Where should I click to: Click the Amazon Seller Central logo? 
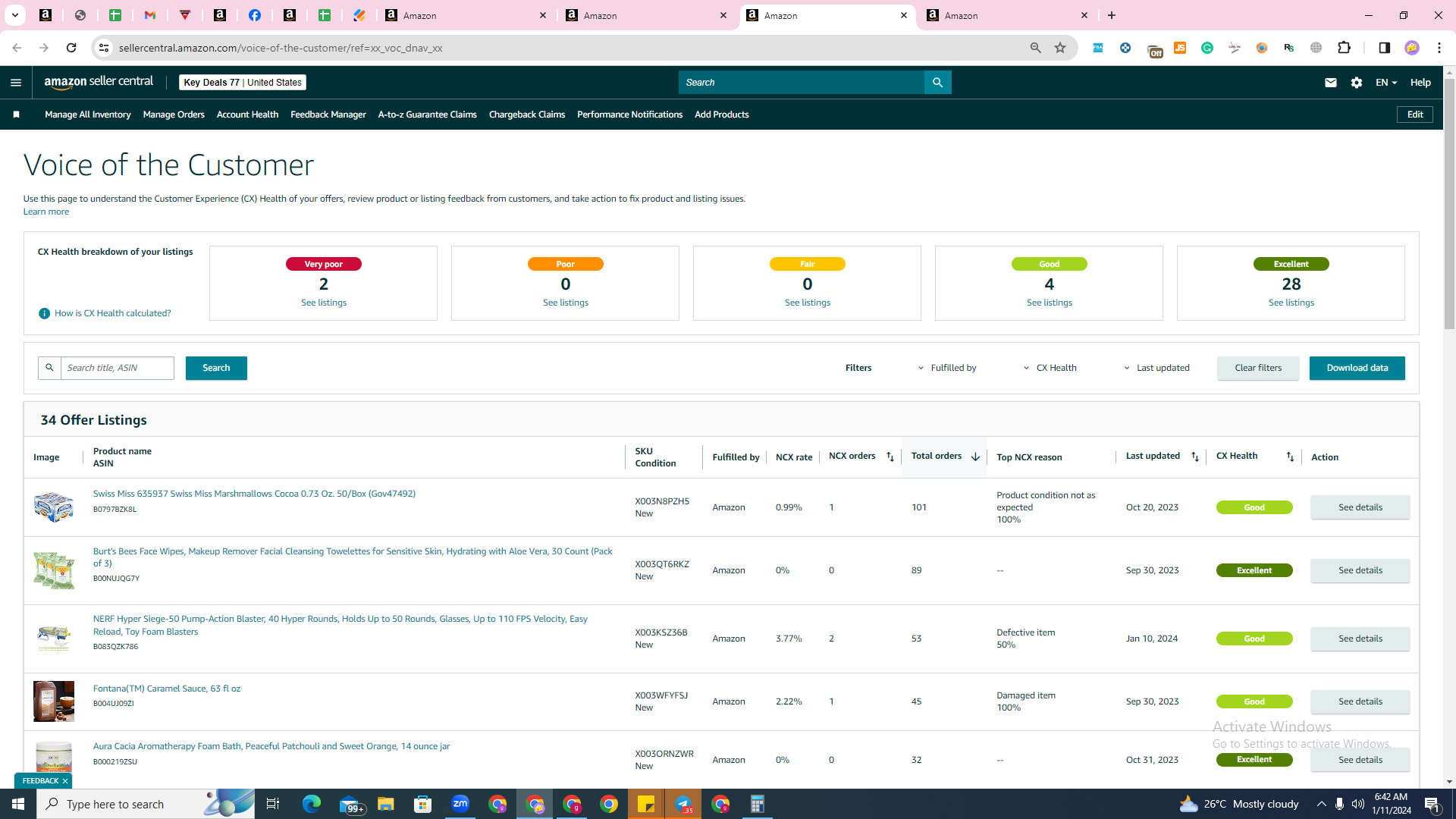(99, 82)
